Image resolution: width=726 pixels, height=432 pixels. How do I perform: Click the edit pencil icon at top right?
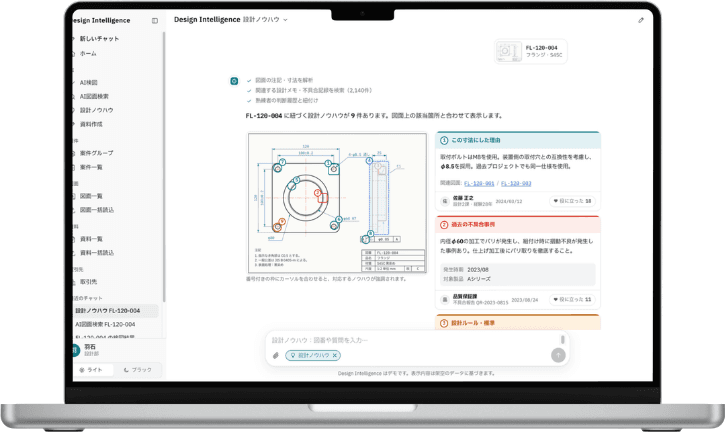641,20
